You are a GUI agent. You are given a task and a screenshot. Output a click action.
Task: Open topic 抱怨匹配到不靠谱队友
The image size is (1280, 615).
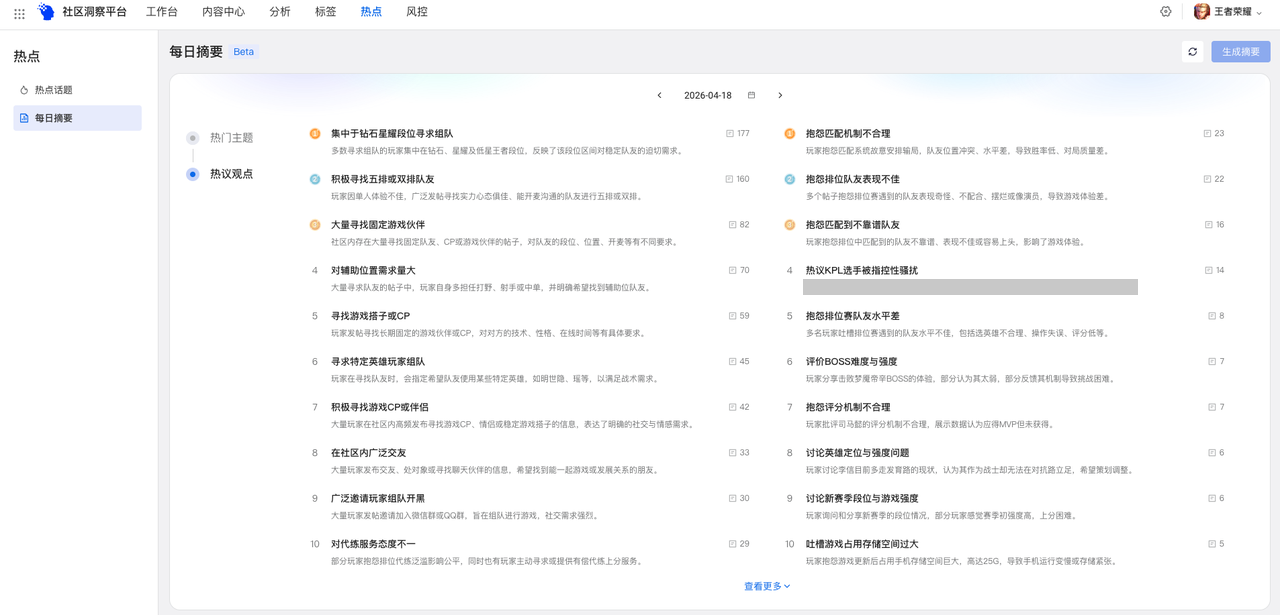pyautogui.click(x=853, y=225)
